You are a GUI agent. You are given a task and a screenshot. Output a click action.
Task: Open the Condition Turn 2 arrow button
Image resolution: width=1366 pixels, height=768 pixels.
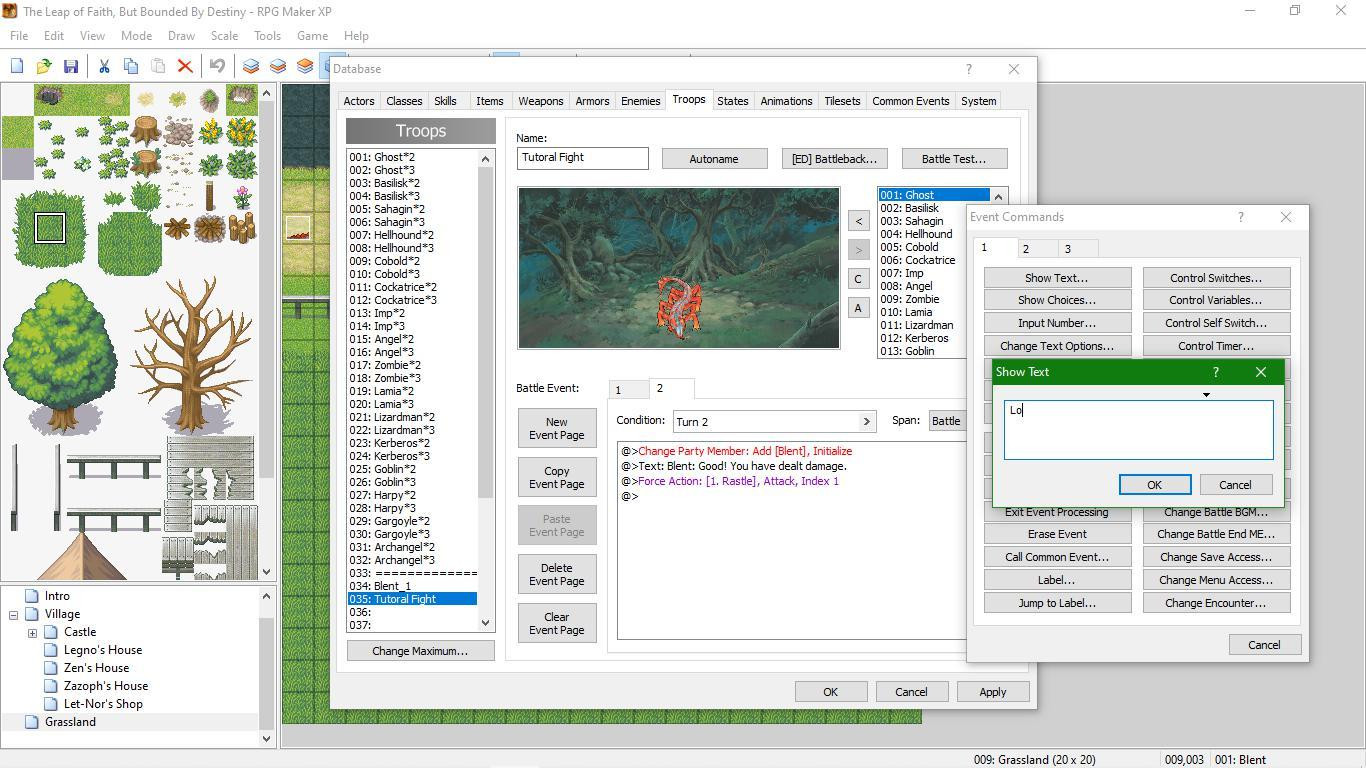pos(867,422)
